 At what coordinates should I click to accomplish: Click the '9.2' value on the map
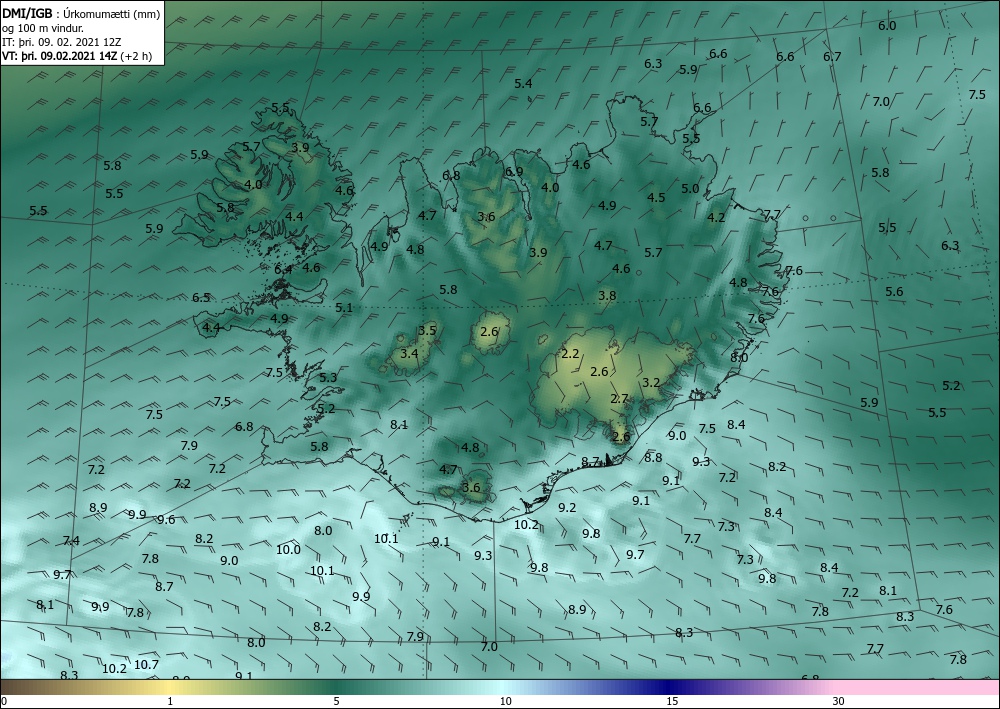point(567,508)
